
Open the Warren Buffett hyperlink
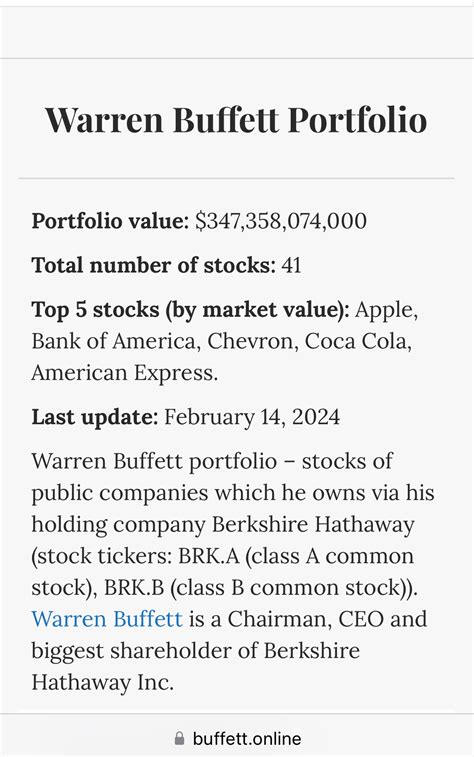[107, 619]
